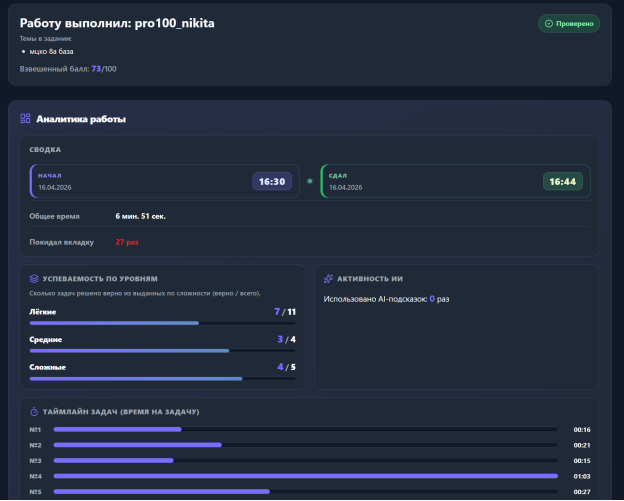624x501 pixels.
Task: Click the Лёгкие progress bar
Action: click(x=163, y=324)
